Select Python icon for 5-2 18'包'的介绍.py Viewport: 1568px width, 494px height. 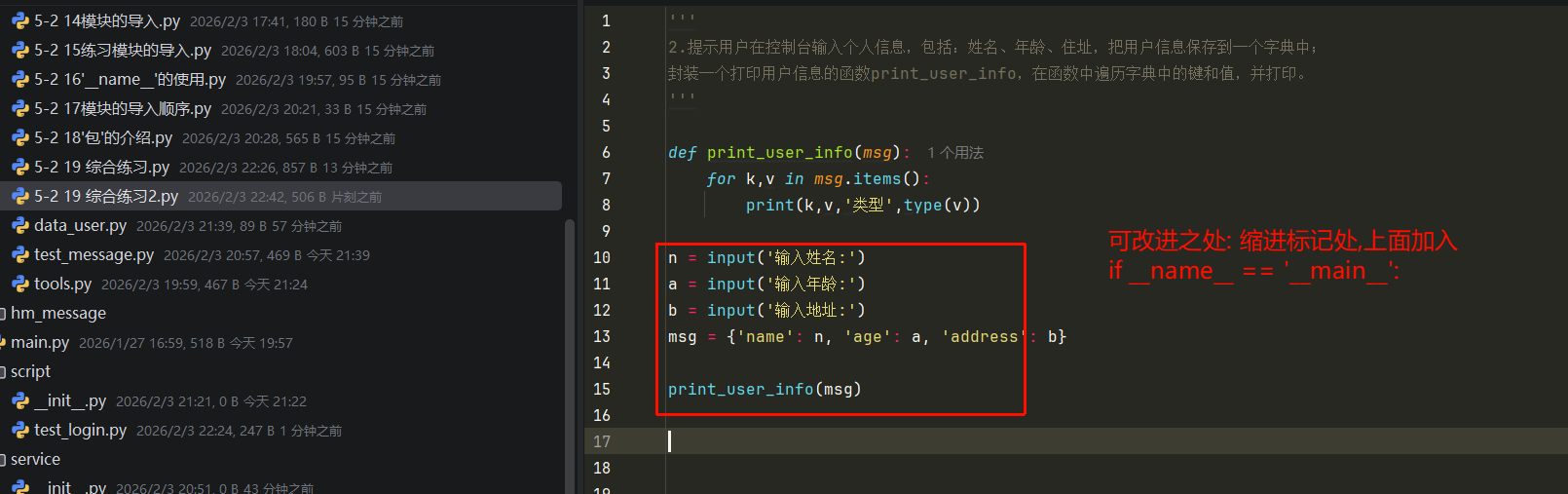pyautogui.click(x=20, y=137)
